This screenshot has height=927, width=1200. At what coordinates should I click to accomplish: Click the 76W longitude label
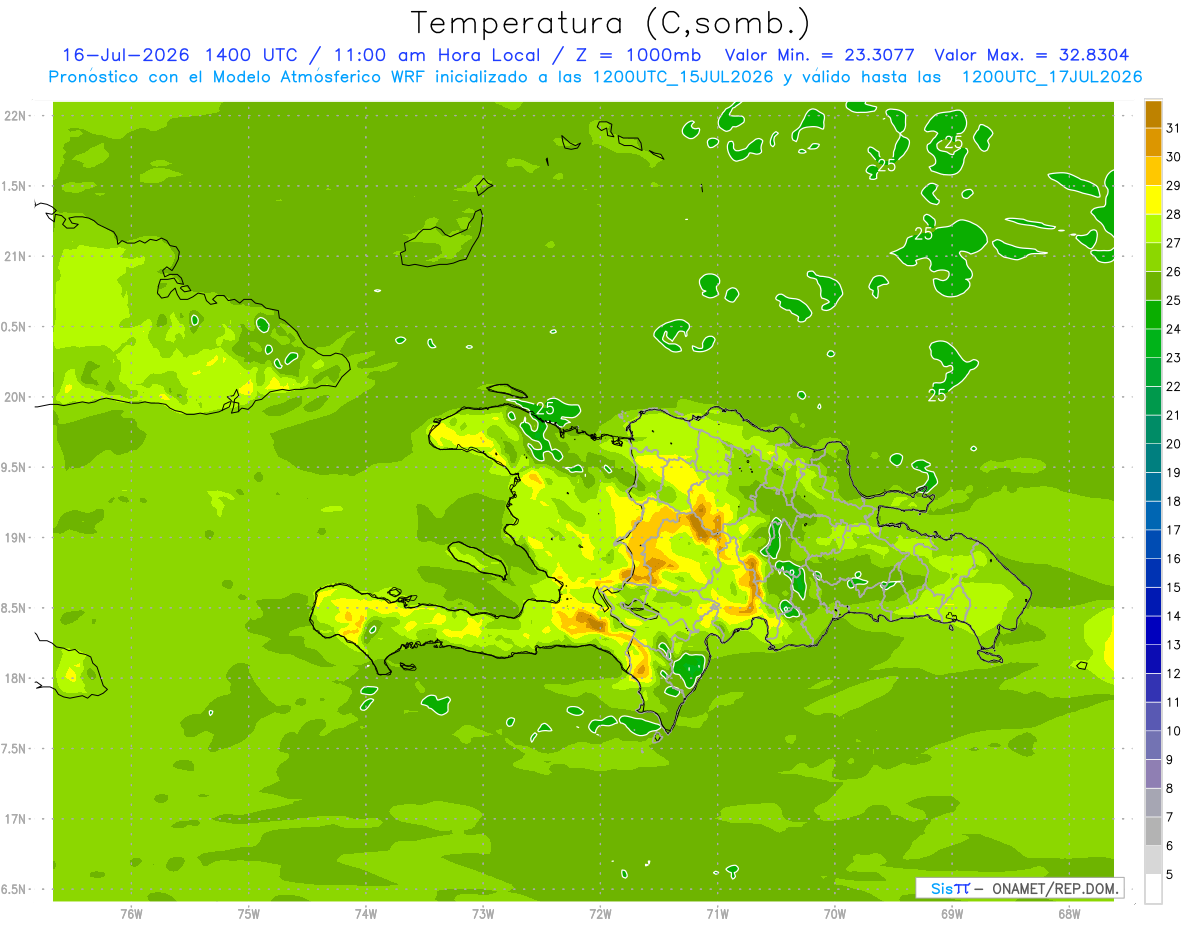[x=131, y=914]
